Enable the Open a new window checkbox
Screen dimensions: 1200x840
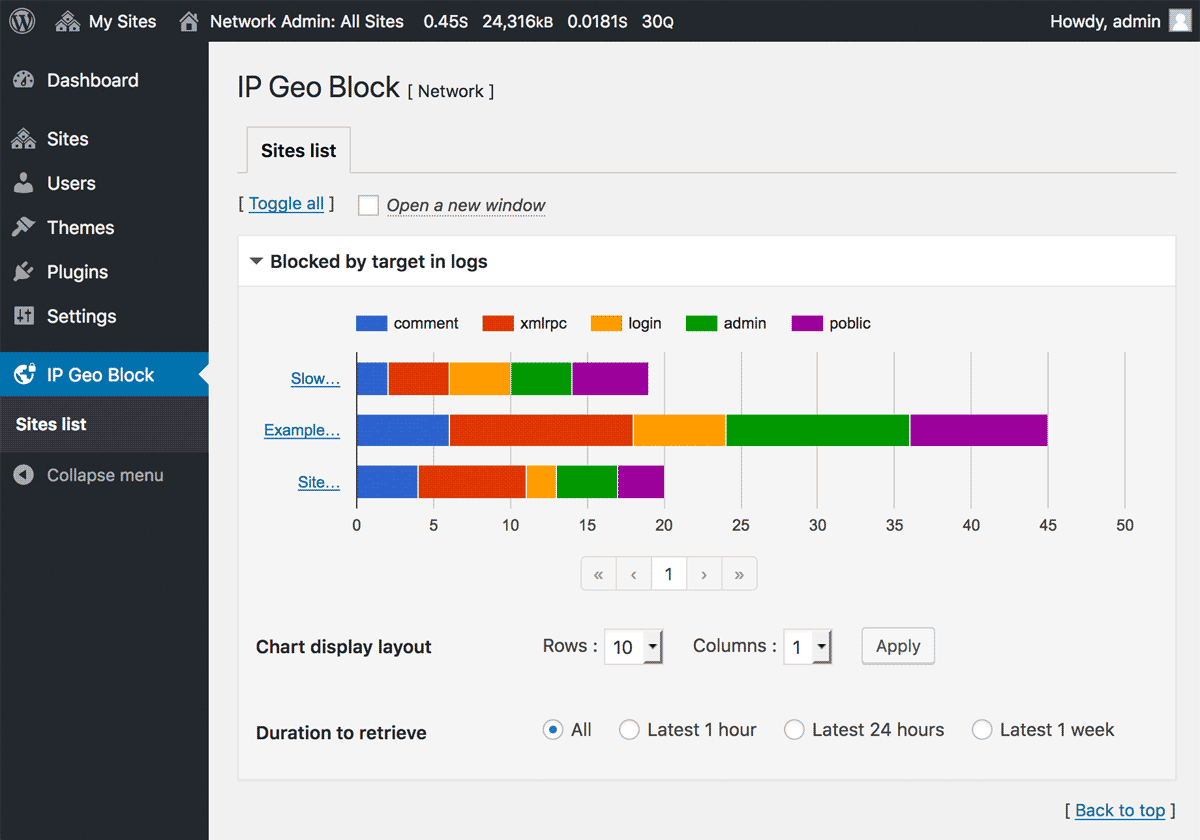coord(369,205)
